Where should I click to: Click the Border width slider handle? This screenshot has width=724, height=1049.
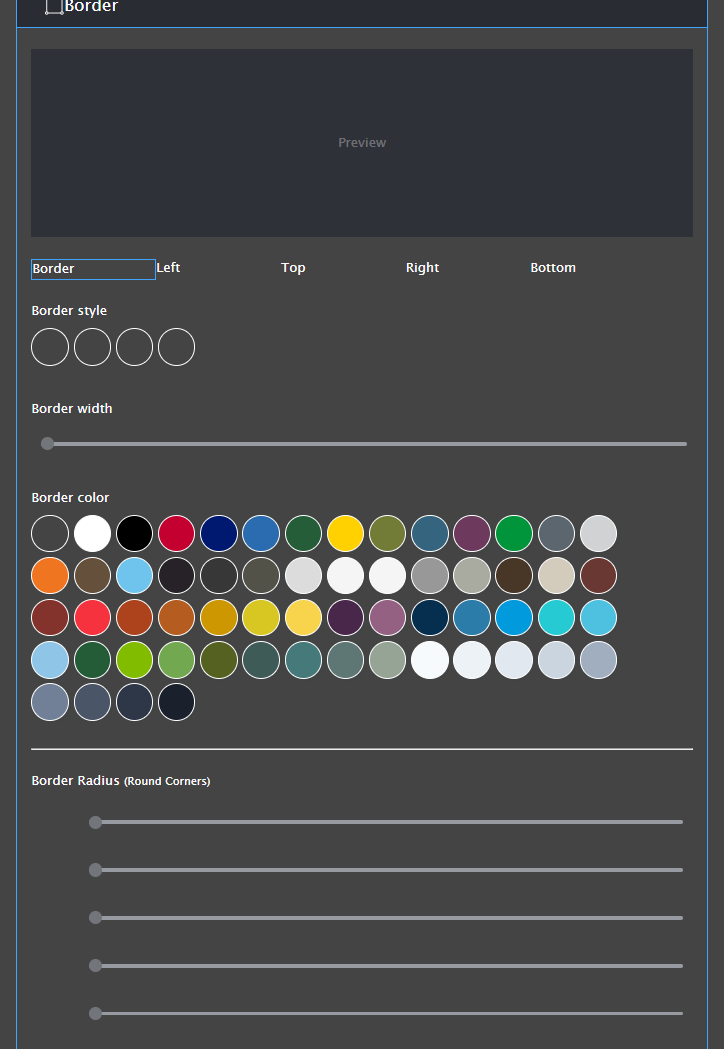point(47,444)
